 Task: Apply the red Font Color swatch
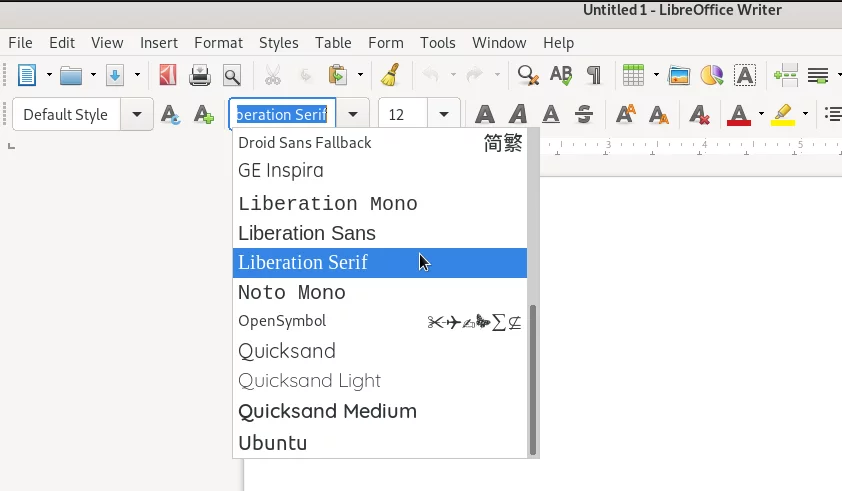[x=739, y=114]
